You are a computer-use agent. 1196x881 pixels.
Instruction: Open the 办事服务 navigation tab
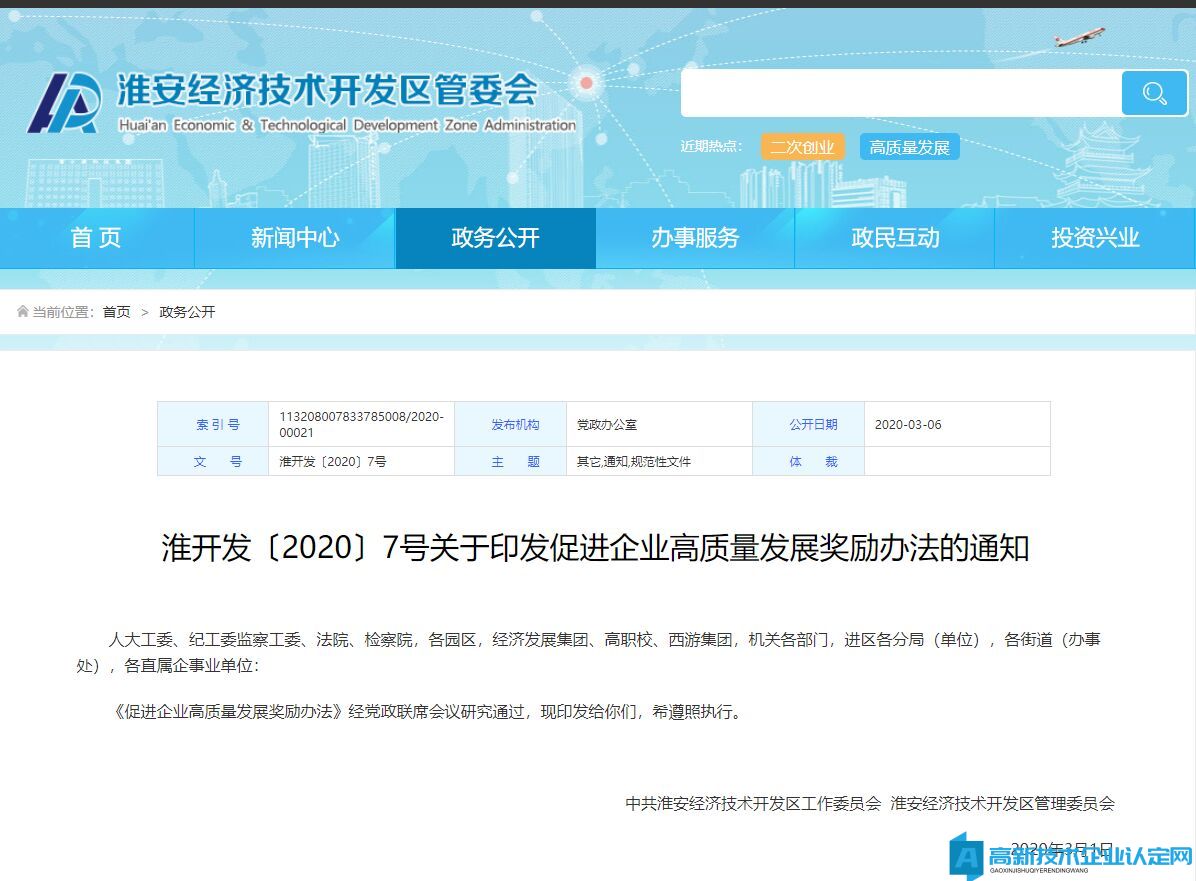[x=695, y=238]
